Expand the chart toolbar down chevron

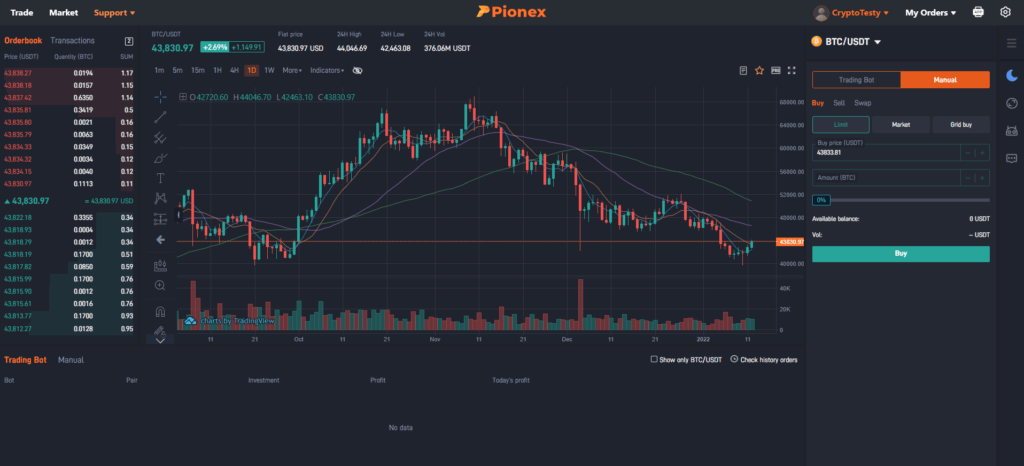tap(161, 340)
